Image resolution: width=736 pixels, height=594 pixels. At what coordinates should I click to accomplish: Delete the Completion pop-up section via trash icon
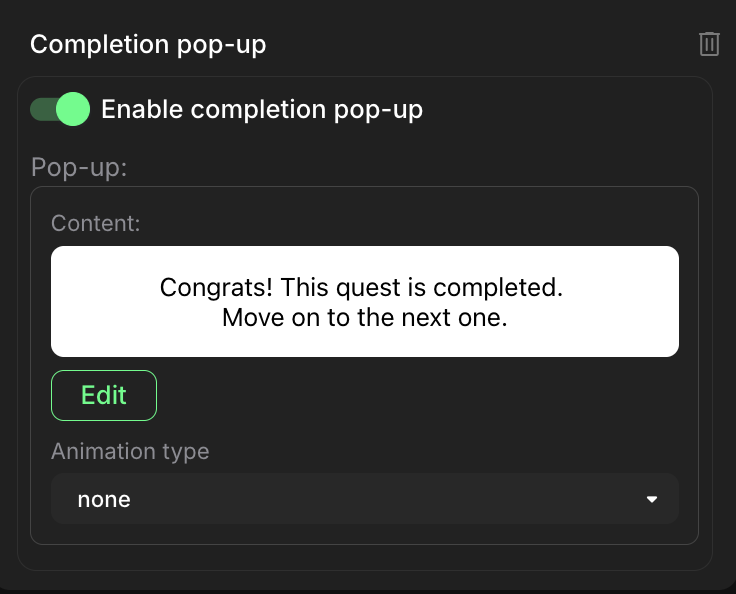click(709, 44)
